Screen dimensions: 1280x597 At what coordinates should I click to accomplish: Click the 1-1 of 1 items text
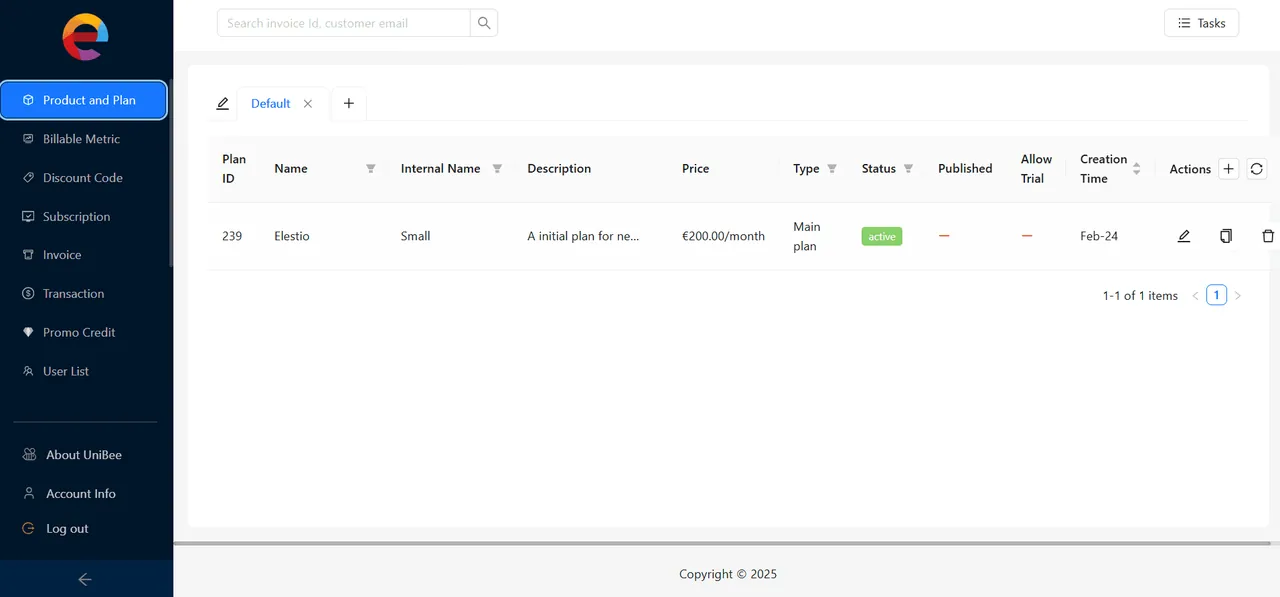click(1140, 296)
